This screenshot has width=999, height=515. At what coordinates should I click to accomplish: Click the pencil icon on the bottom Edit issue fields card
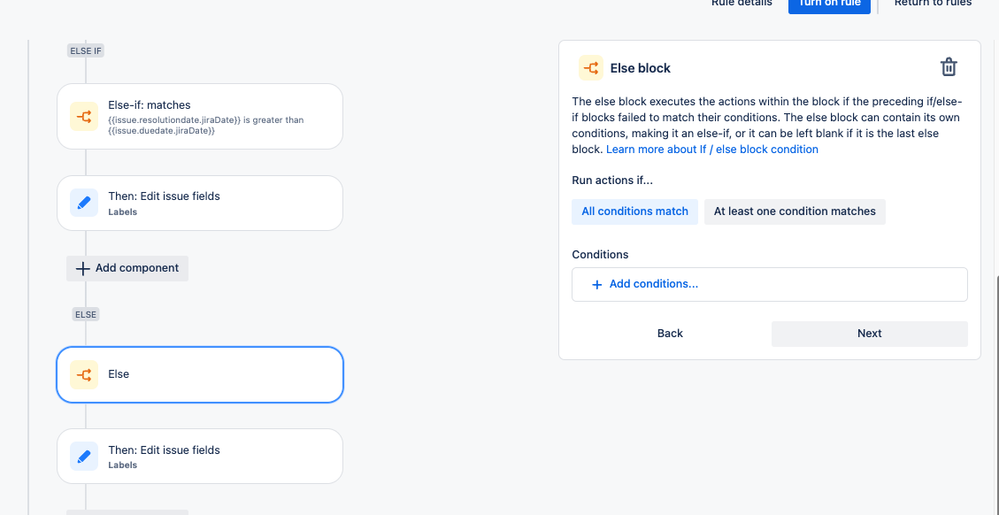[x=84, y=456]
